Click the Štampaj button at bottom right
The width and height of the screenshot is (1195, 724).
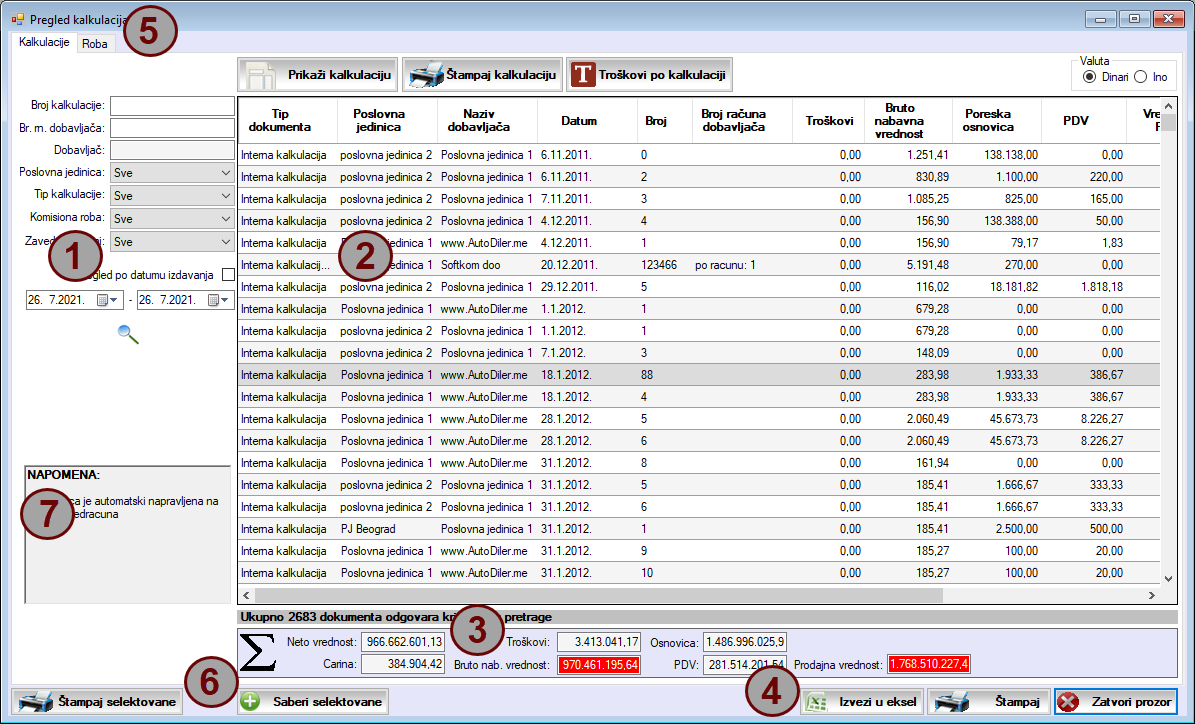(988, 701)
